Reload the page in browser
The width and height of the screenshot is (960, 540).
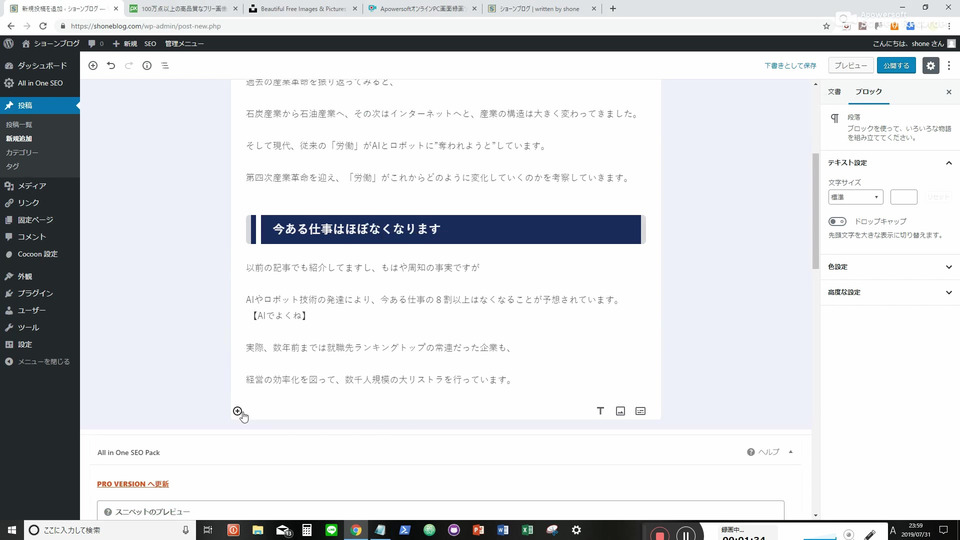tap(43, 26)
